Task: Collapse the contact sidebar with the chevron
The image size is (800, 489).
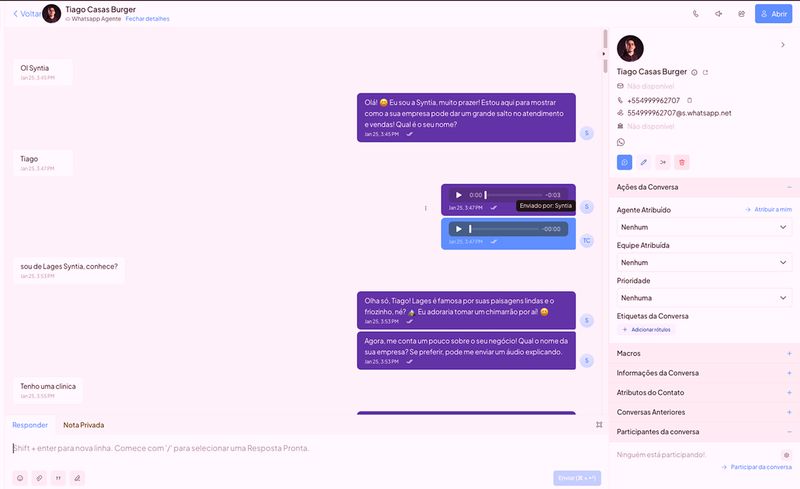Action: coord(783,45)
